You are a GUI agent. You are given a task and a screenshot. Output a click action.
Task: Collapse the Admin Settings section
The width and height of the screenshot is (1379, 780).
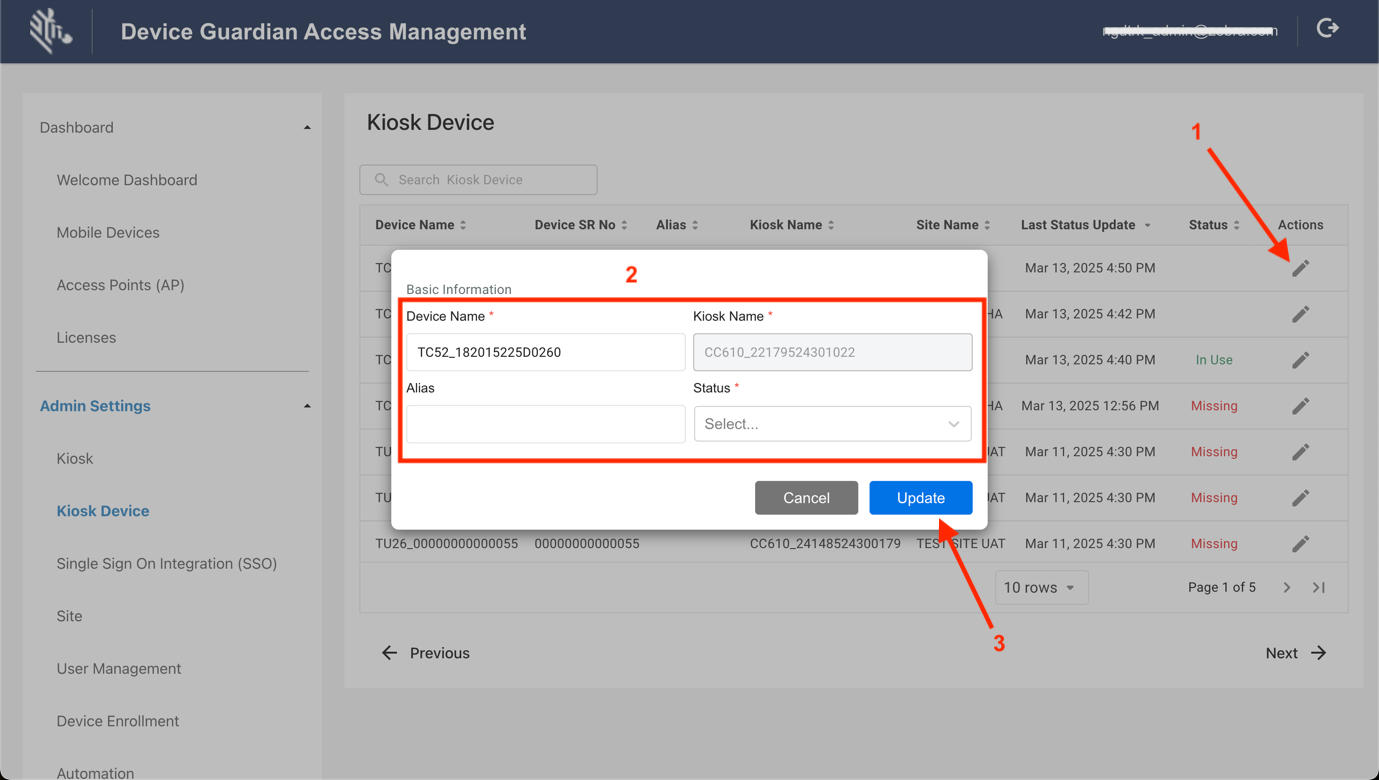[x=307, y=406]
